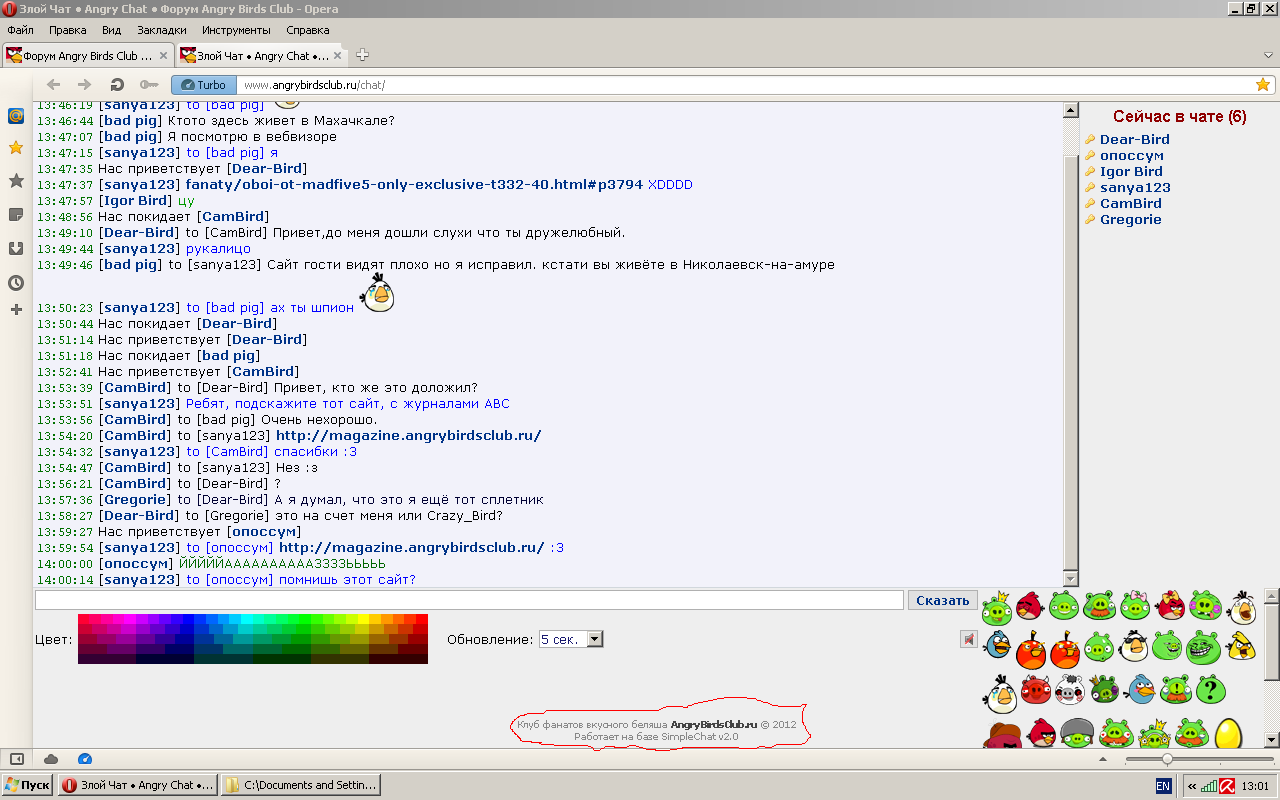The width and height of the screenshot is (1280, 800).
Task: Click the address bar URL field
Action: (743, 85)
